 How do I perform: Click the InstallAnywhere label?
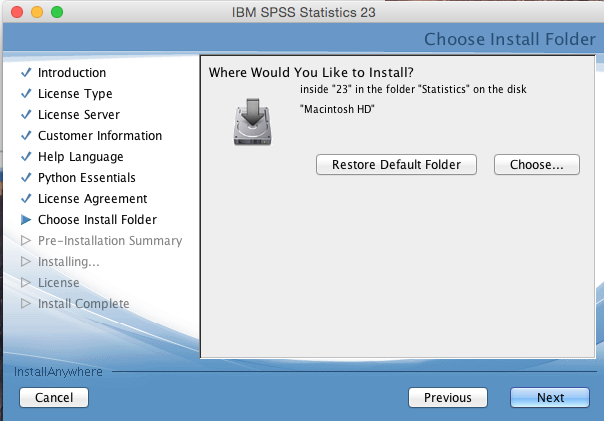click(x=58, y=372)
